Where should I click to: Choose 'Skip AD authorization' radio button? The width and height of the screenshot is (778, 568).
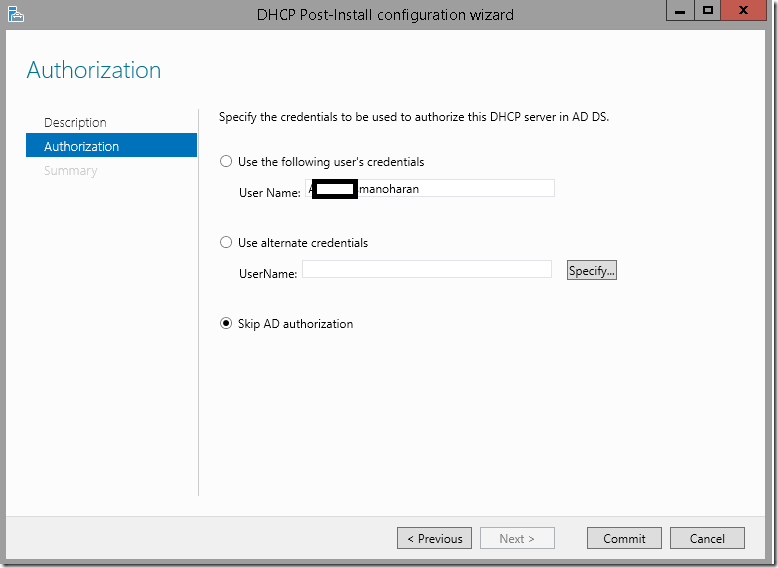pyautogui.click(x=226, y=323)
